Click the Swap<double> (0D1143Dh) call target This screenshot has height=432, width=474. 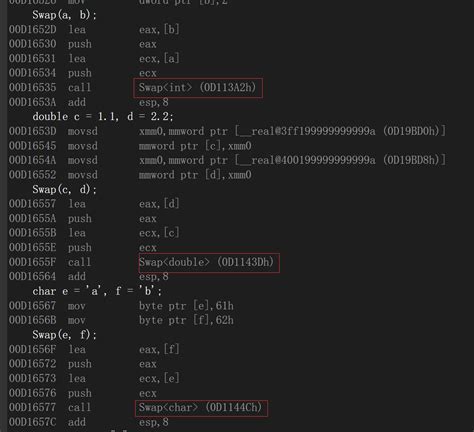point(206,262)
